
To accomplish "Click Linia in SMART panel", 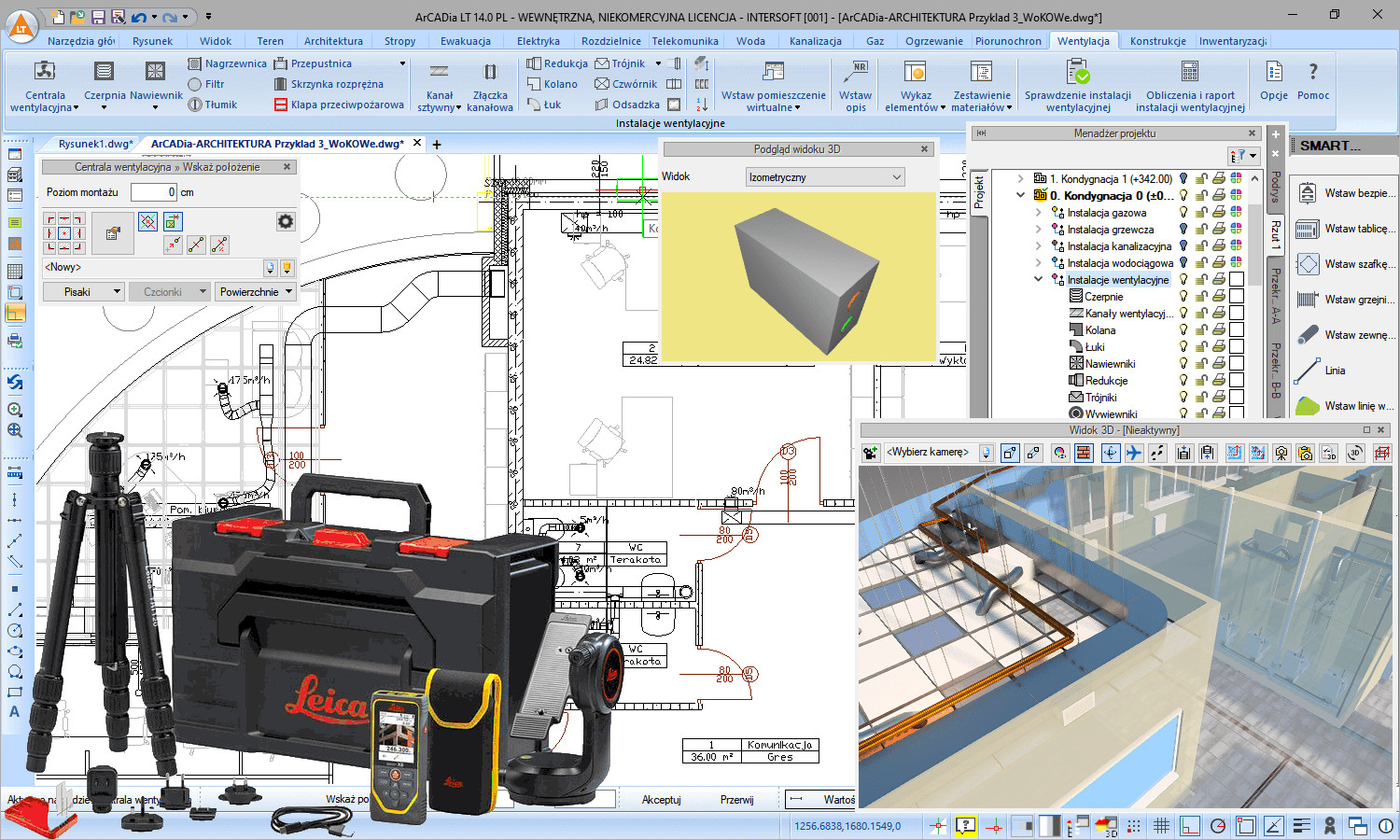I will click(1322, 371).
